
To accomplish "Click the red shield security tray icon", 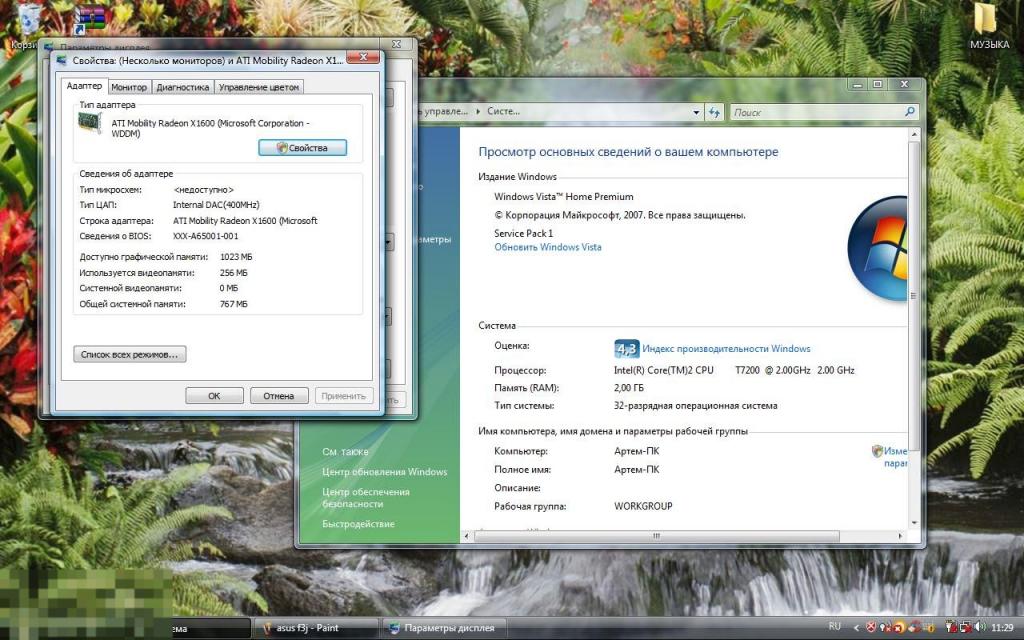I will coord(871,628).
